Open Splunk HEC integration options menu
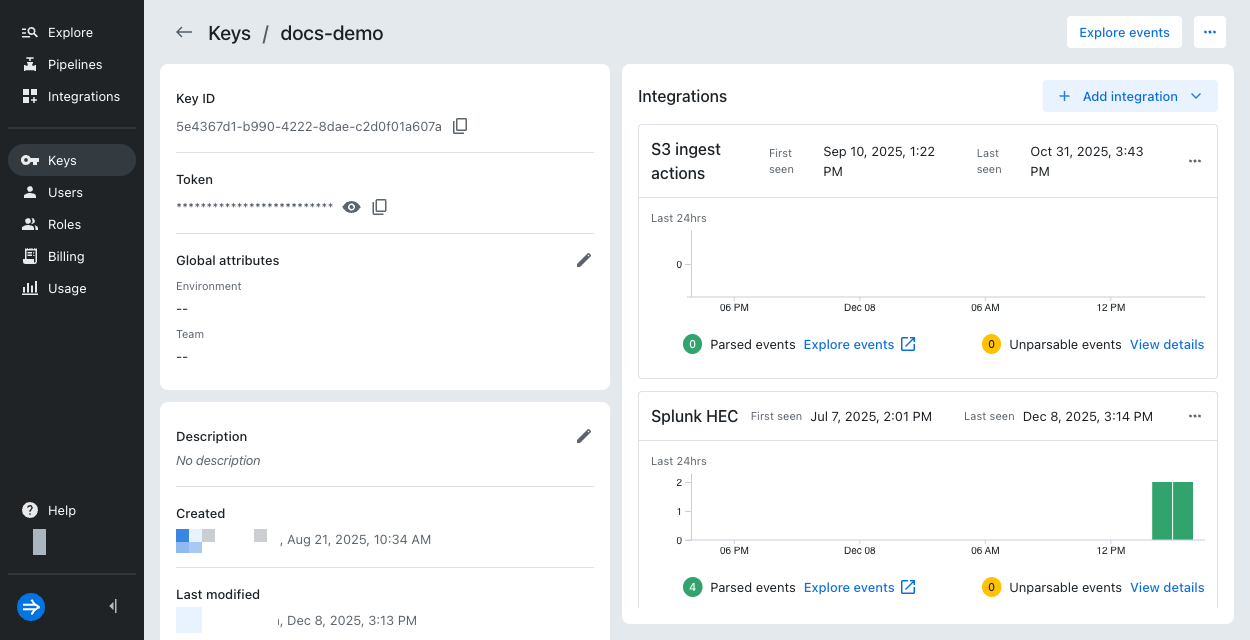 tap(1194, 416)
